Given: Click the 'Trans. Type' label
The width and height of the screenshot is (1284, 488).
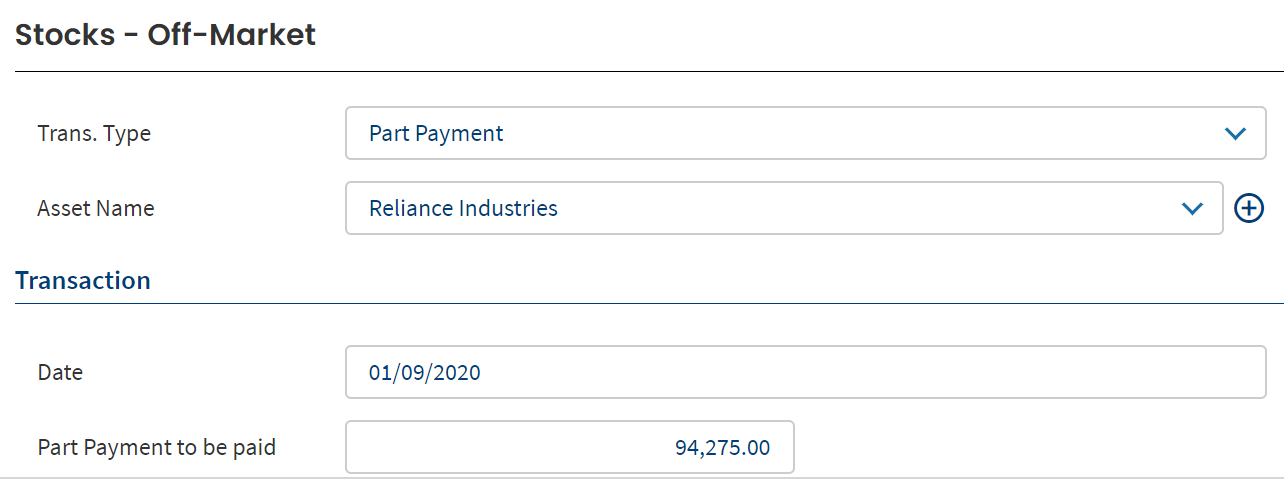Looking at the screenshot, I should [94, 133].
